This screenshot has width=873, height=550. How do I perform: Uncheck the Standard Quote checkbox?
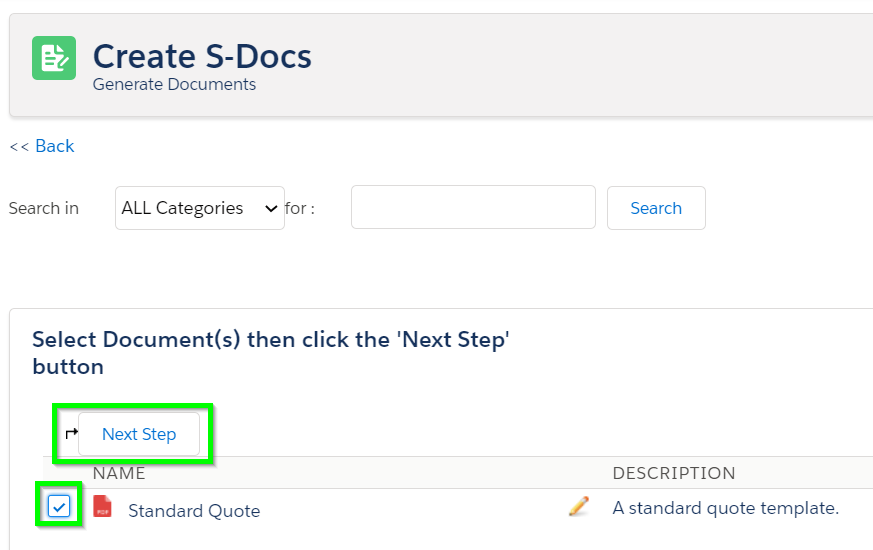pyautogui.click(x=59, y=506)
